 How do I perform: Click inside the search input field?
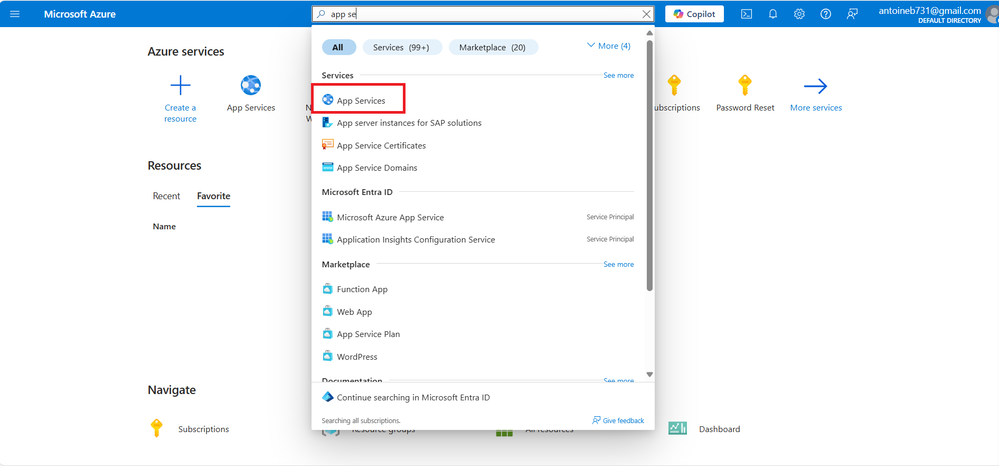(x=484, y=14)
